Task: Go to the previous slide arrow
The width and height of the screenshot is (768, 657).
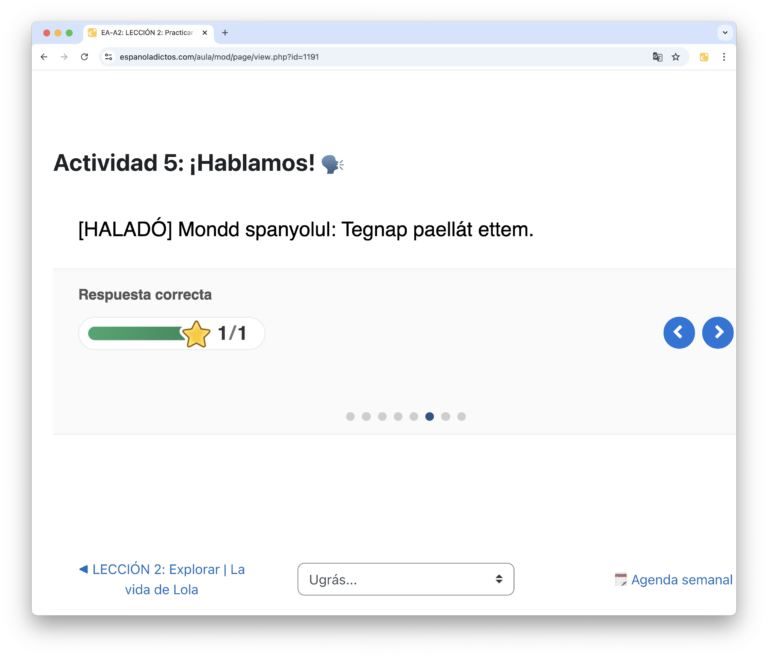Action: [679, 333]
